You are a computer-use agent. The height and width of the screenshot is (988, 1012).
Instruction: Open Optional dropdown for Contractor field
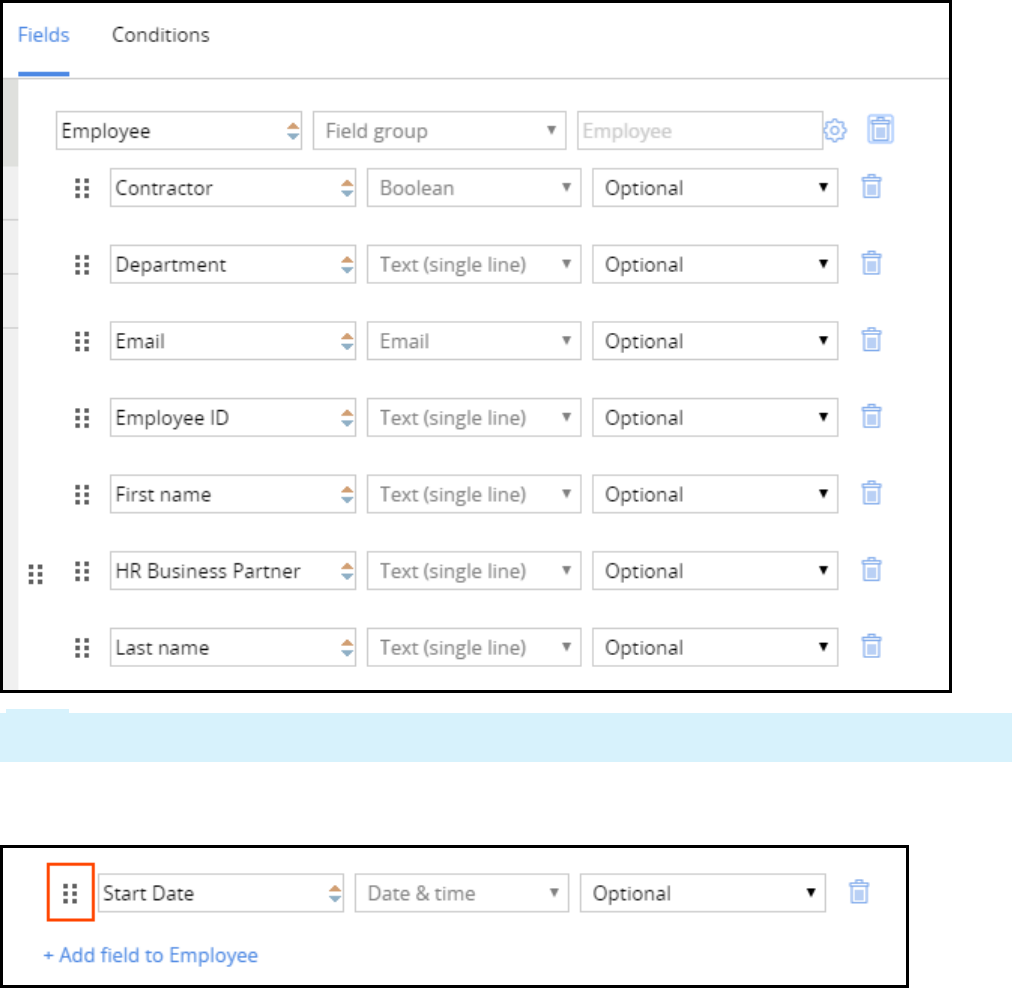coord(715,188)
